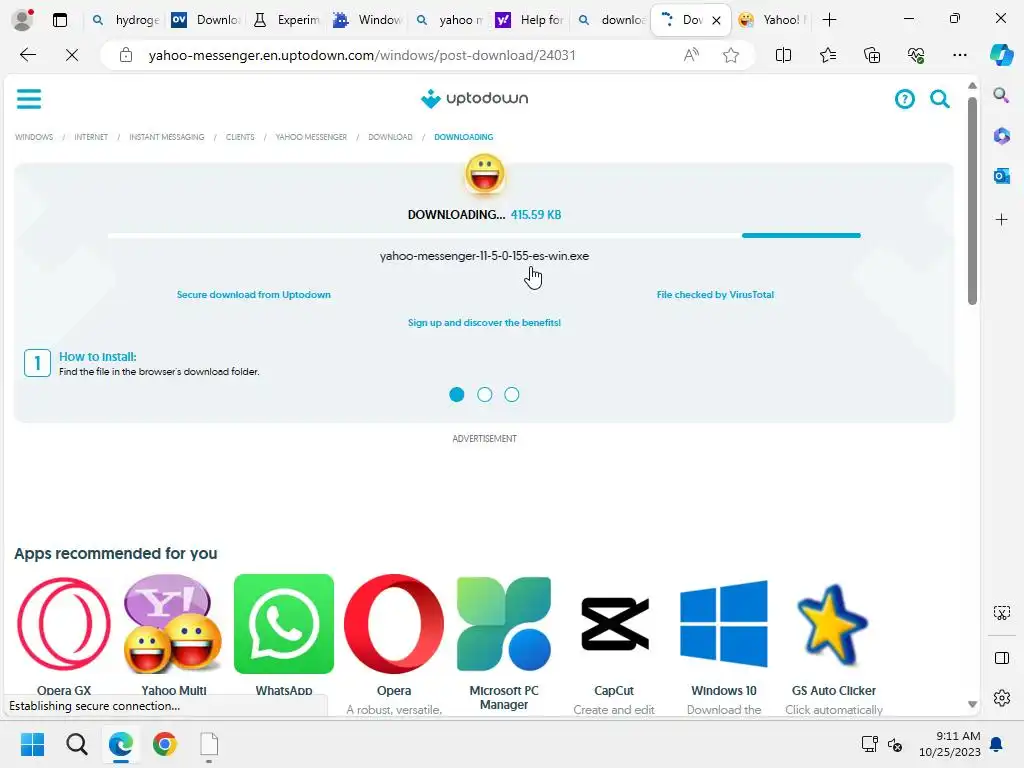Open Windows taskbar search

[76, 744]
